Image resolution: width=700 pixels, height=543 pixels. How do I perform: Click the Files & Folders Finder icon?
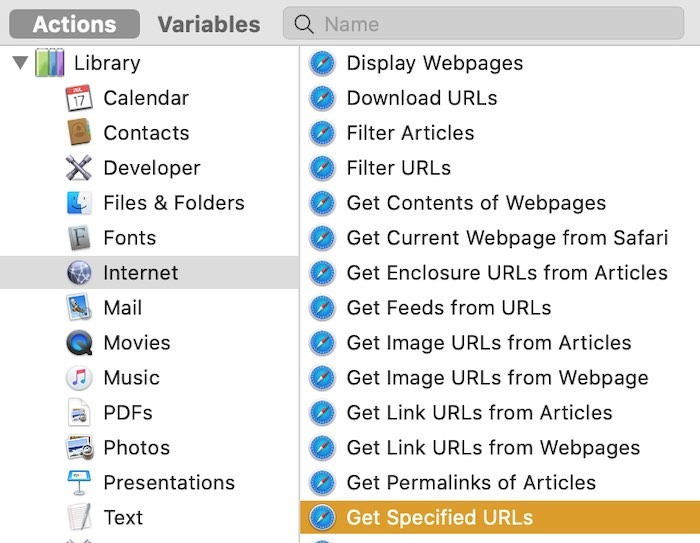coord(79,203)
